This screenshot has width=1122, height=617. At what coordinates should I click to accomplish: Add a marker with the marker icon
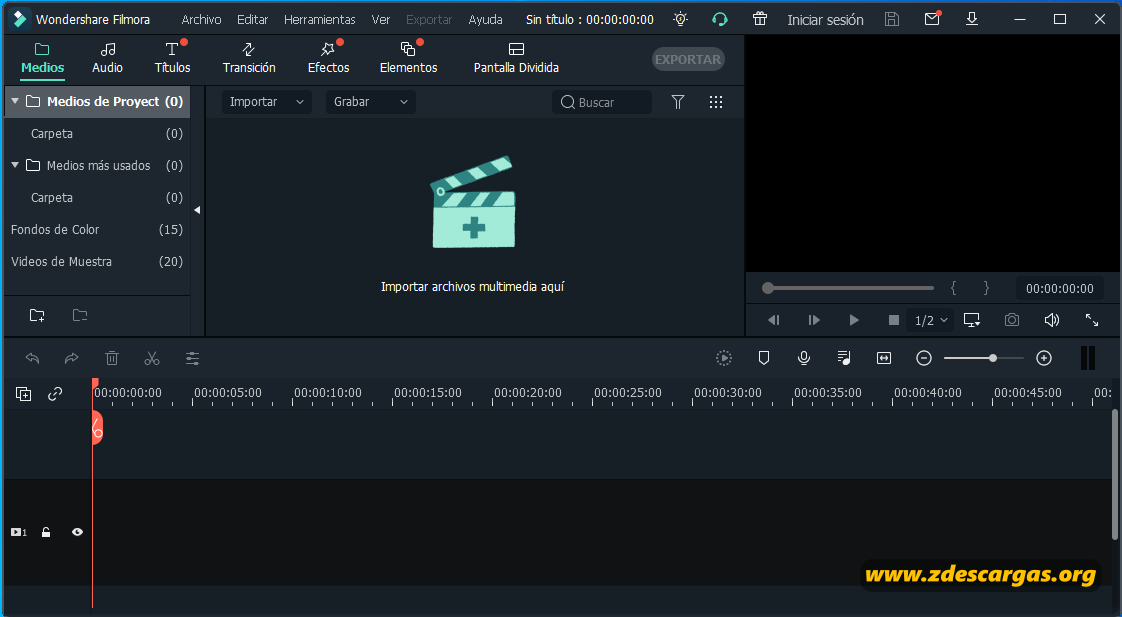pyautogui.click(x=764, y=358)
